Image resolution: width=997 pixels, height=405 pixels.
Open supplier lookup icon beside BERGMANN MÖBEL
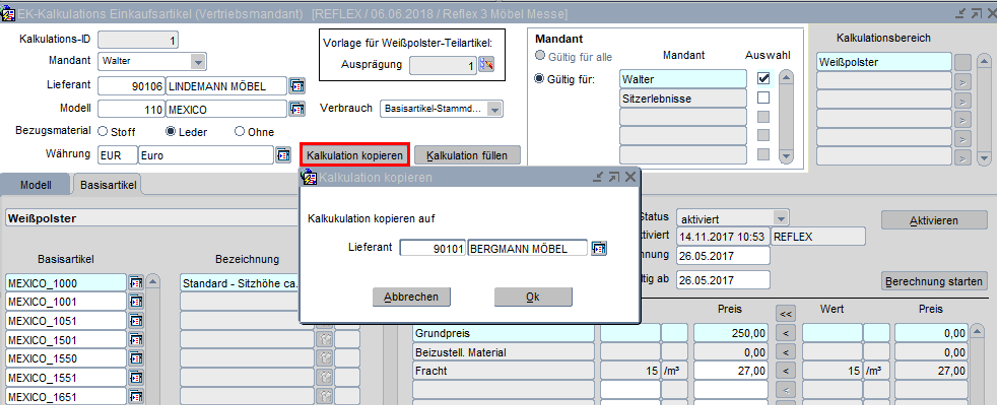(x=599, y=248)
